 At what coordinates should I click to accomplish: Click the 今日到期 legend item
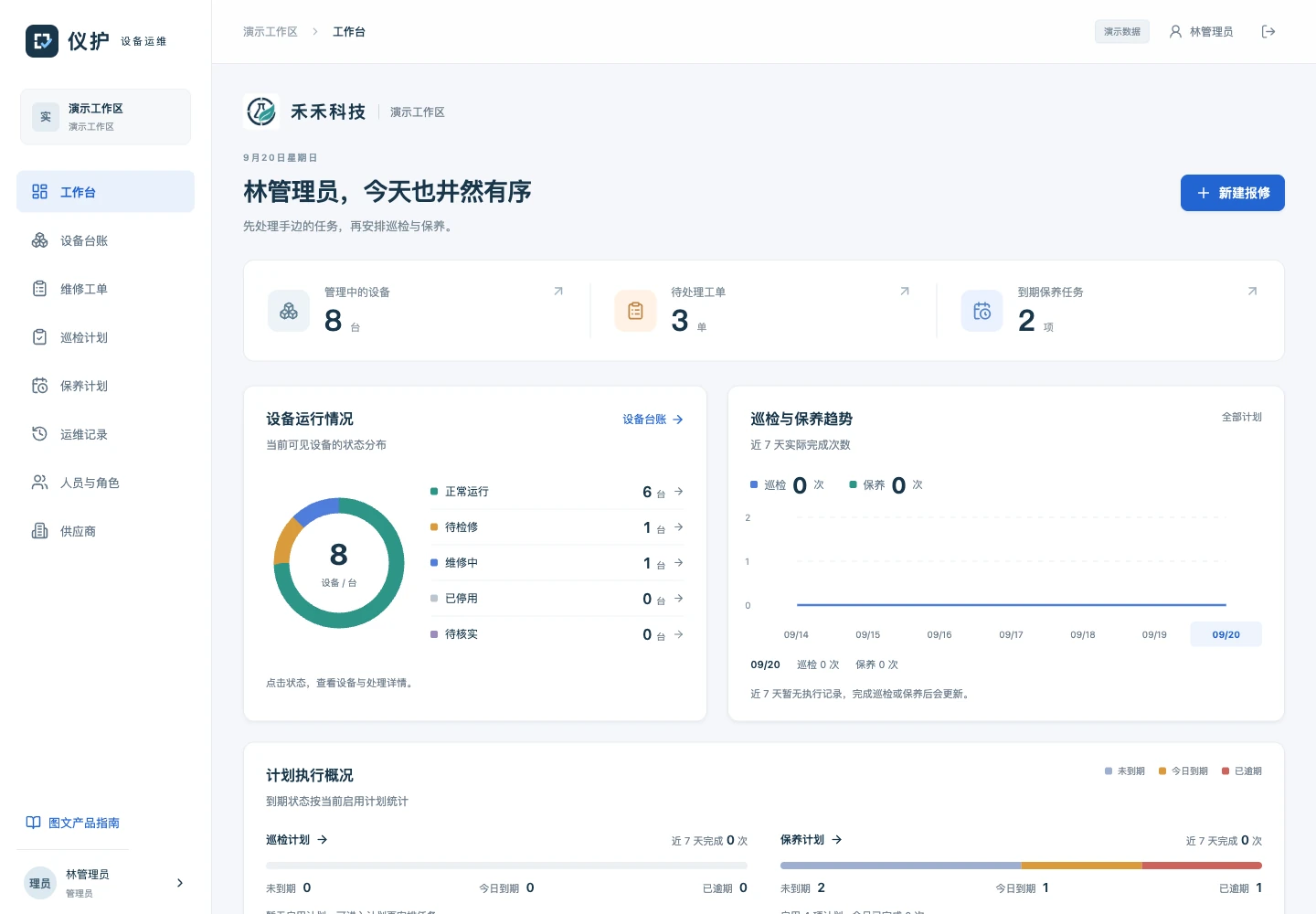(1183, 771)
